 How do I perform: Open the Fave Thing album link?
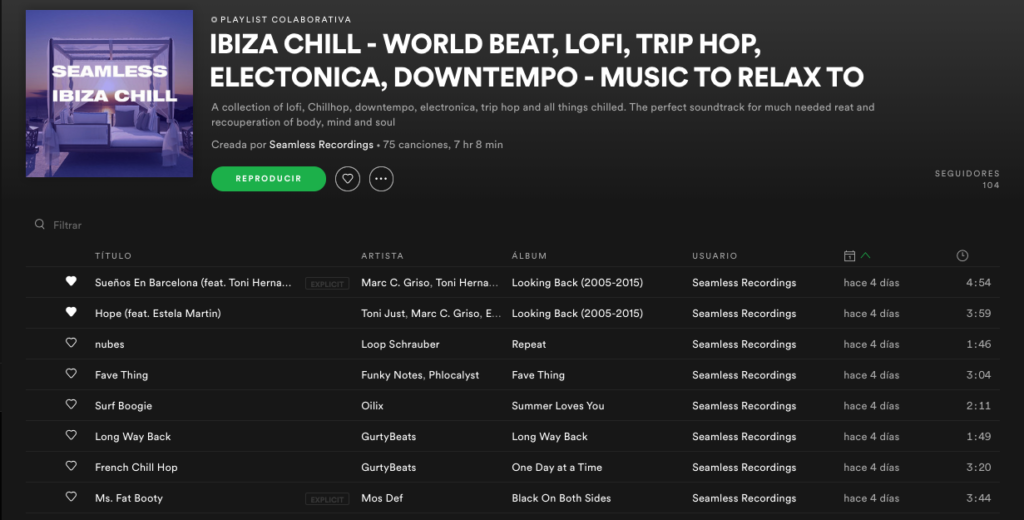point(538,375)
